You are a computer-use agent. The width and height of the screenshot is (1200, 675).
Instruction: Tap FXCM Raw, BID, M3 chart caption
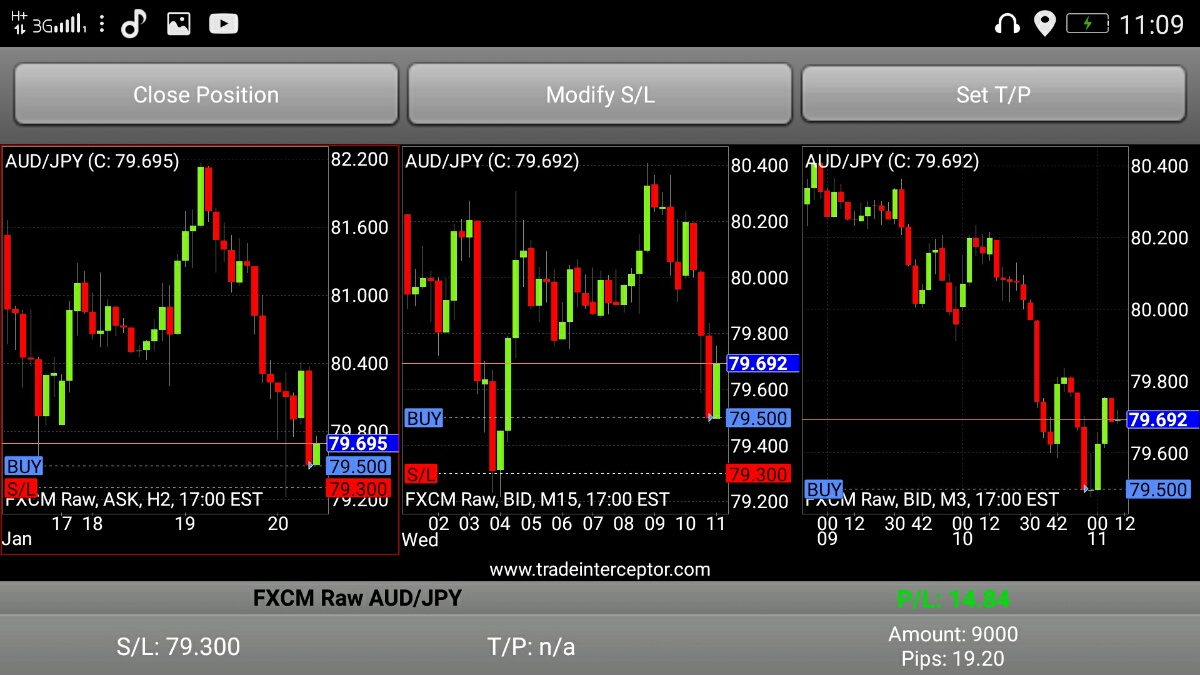click(x=932, y=498)
